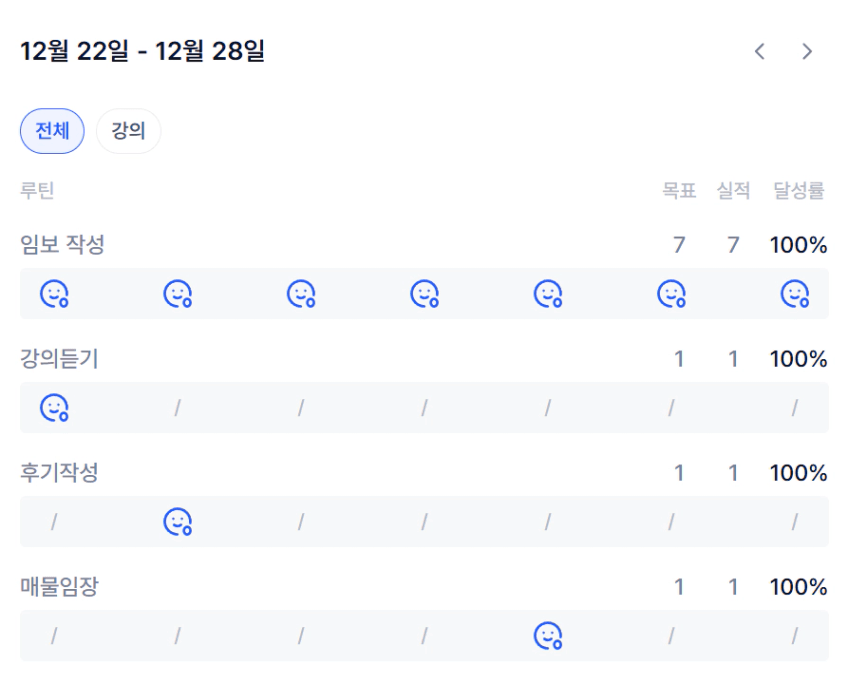Open the 후기작성 routine
The width and height of the screenshot is (848, 684).
coord(59,473)
